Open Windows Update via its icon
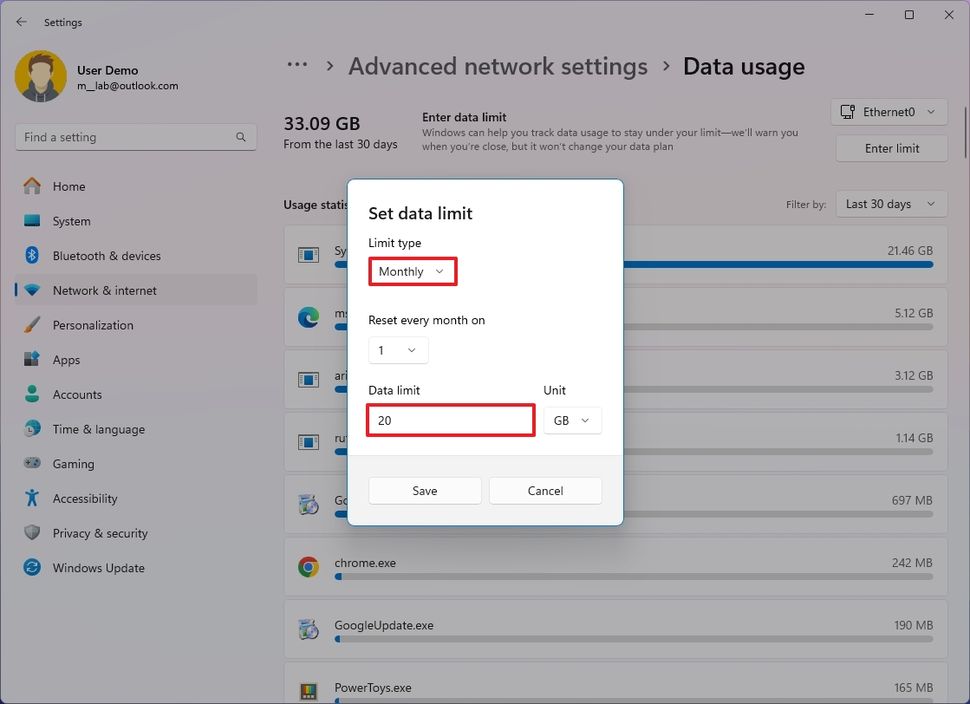The image size is (970, 704). [33, 567]
